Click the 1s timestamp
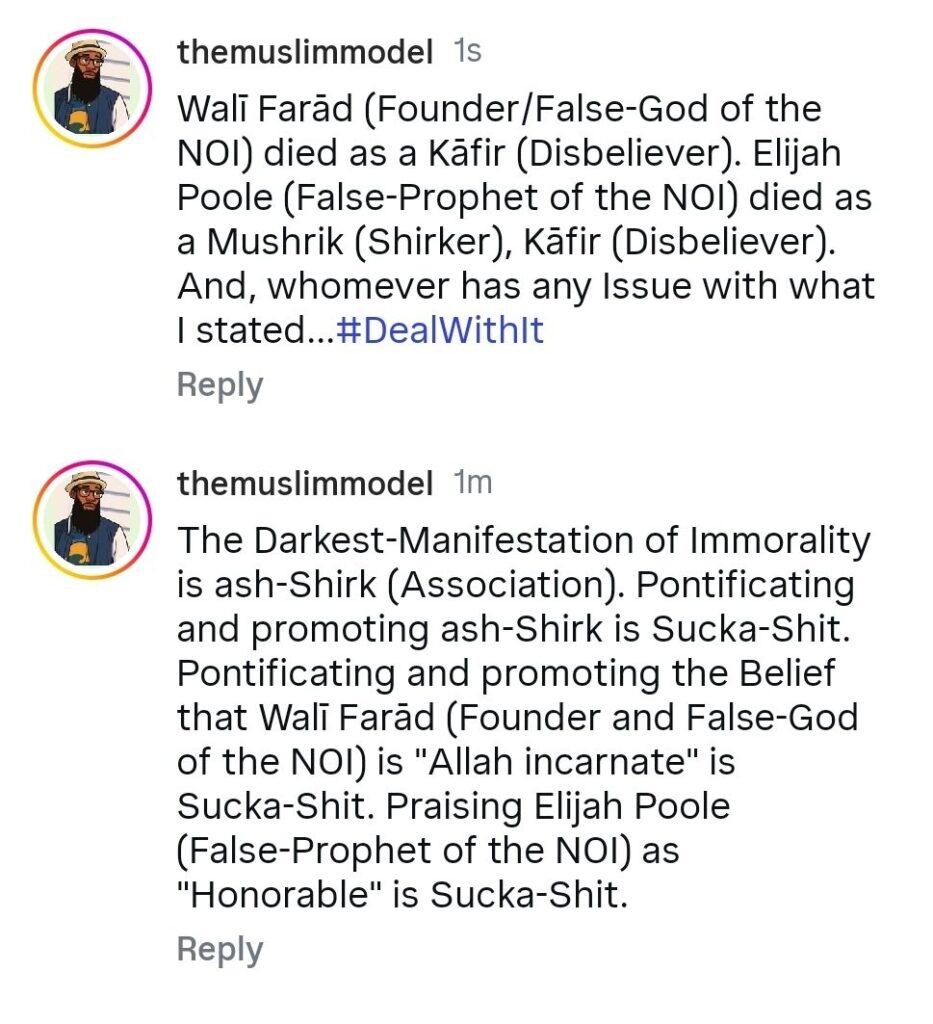The height and width of the screenshot is (1024, 933). pyautogui.click(x=467, y=53)
